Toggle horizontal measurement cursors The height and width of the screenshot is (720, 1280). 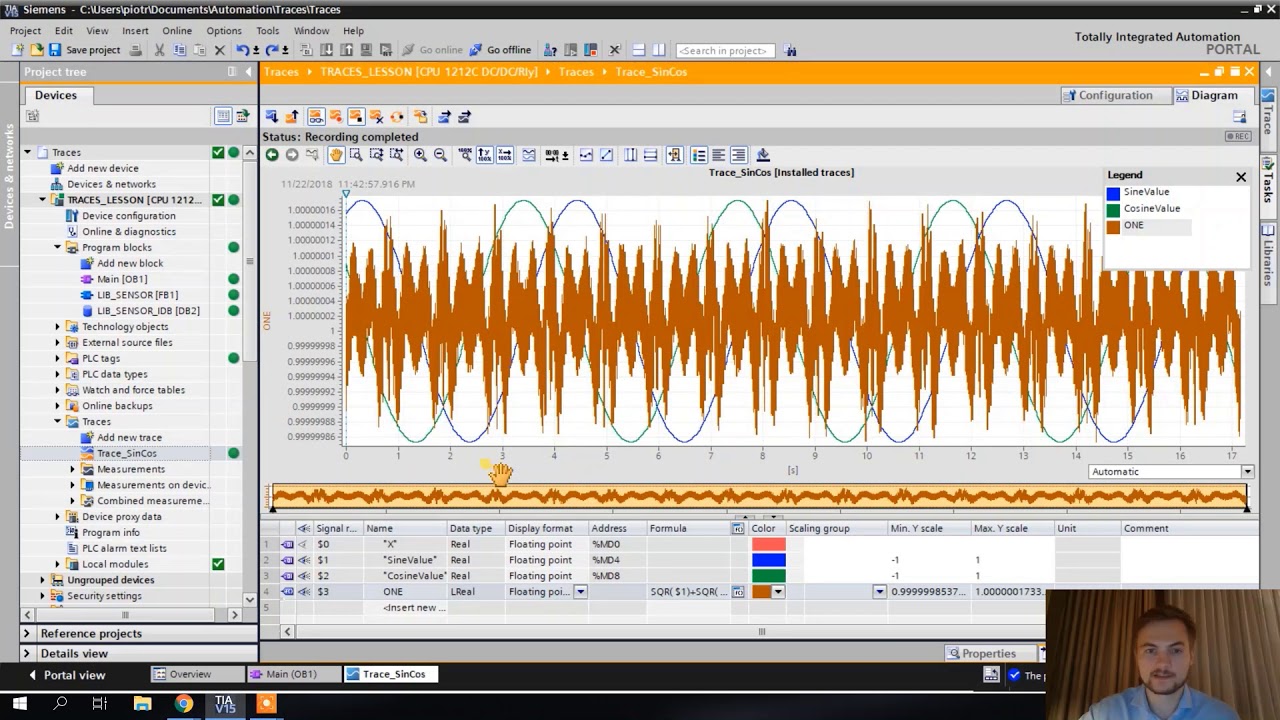tap(650, 155)
